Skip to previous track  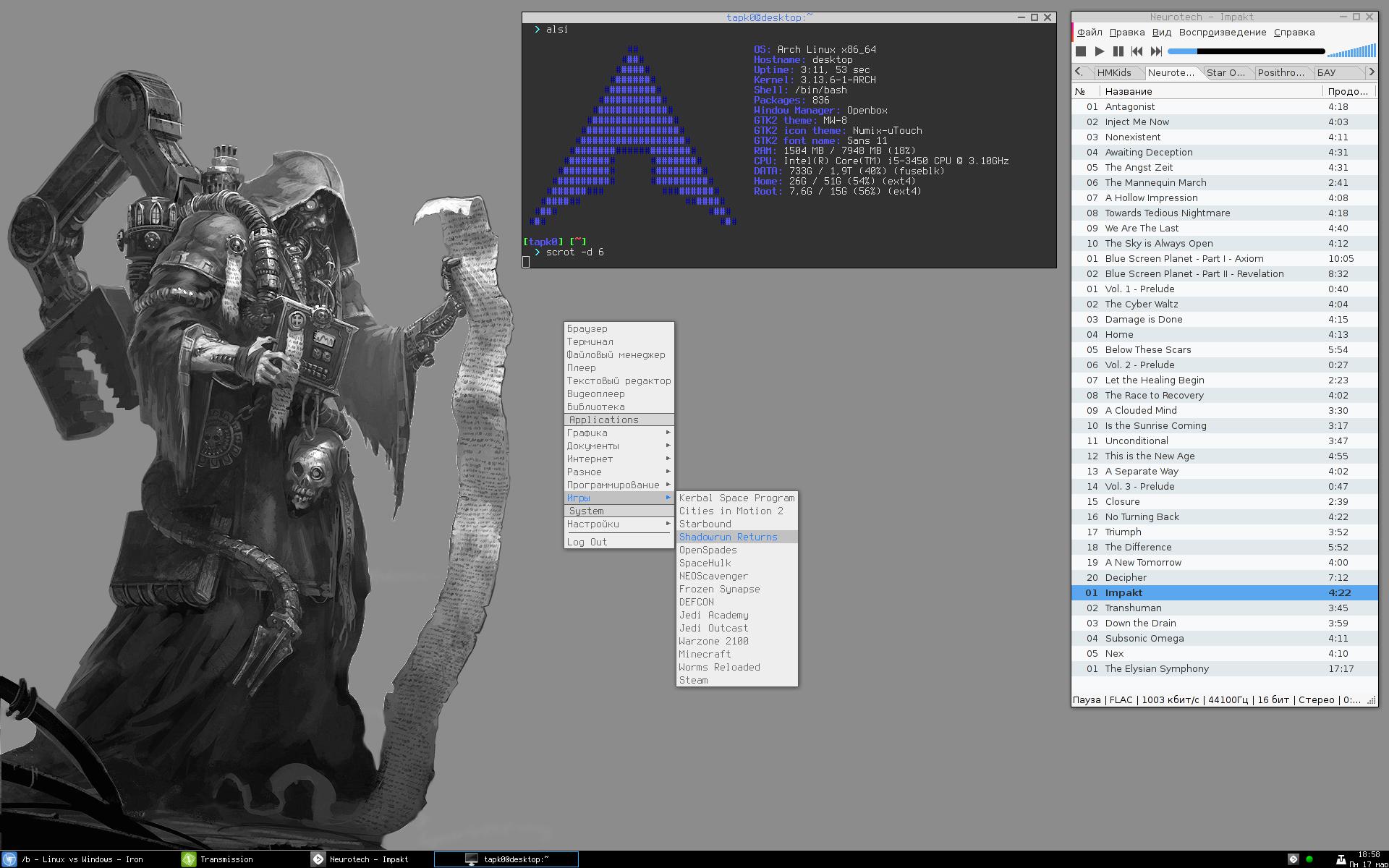pos(1137,51)
